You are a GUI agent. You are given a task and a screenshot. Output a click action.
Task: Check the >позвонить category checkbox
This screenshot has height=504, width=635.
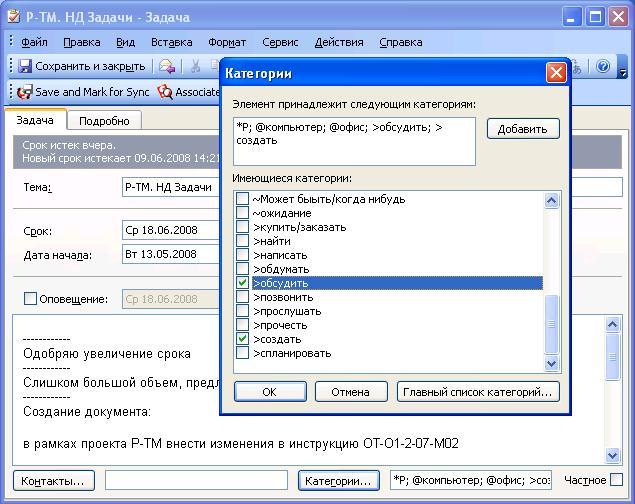(x=242, y=298)
